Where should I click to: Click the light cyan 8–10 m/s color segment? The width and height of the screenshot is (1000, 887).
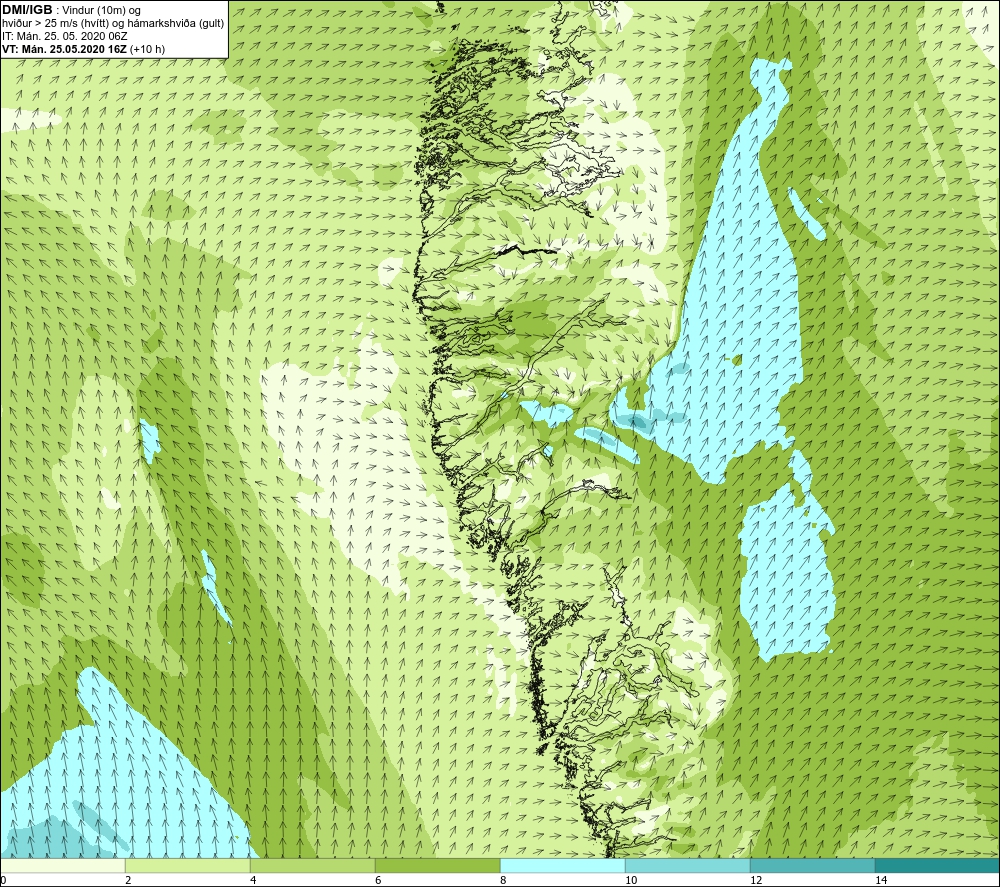click(x=562, y=866)
